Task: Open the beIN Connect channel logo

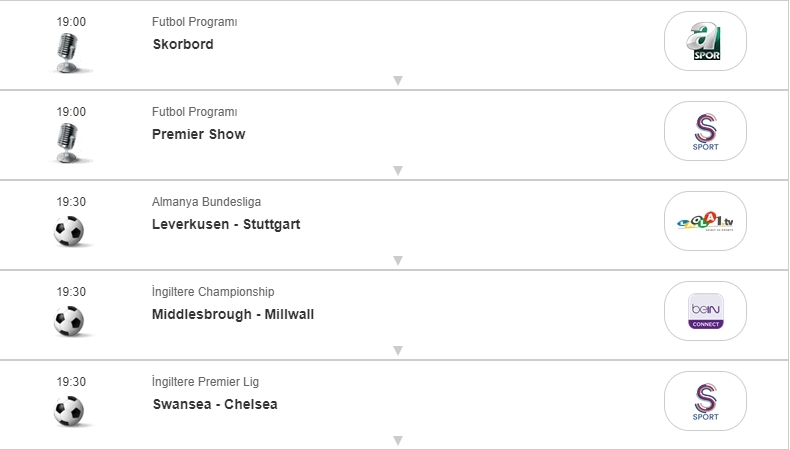Action: point(705,311)
